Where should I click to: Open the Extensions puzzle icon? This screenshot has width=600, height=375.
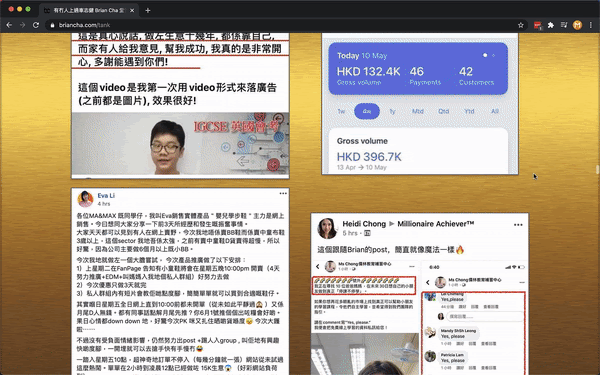(551, 25)
